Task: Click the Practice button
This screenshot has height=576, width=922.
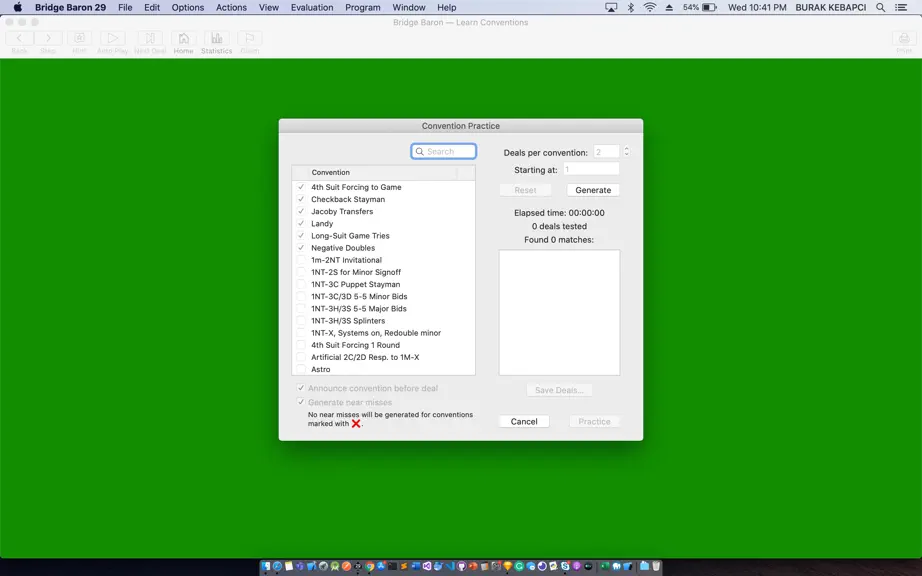Action: tap(594, 421)
